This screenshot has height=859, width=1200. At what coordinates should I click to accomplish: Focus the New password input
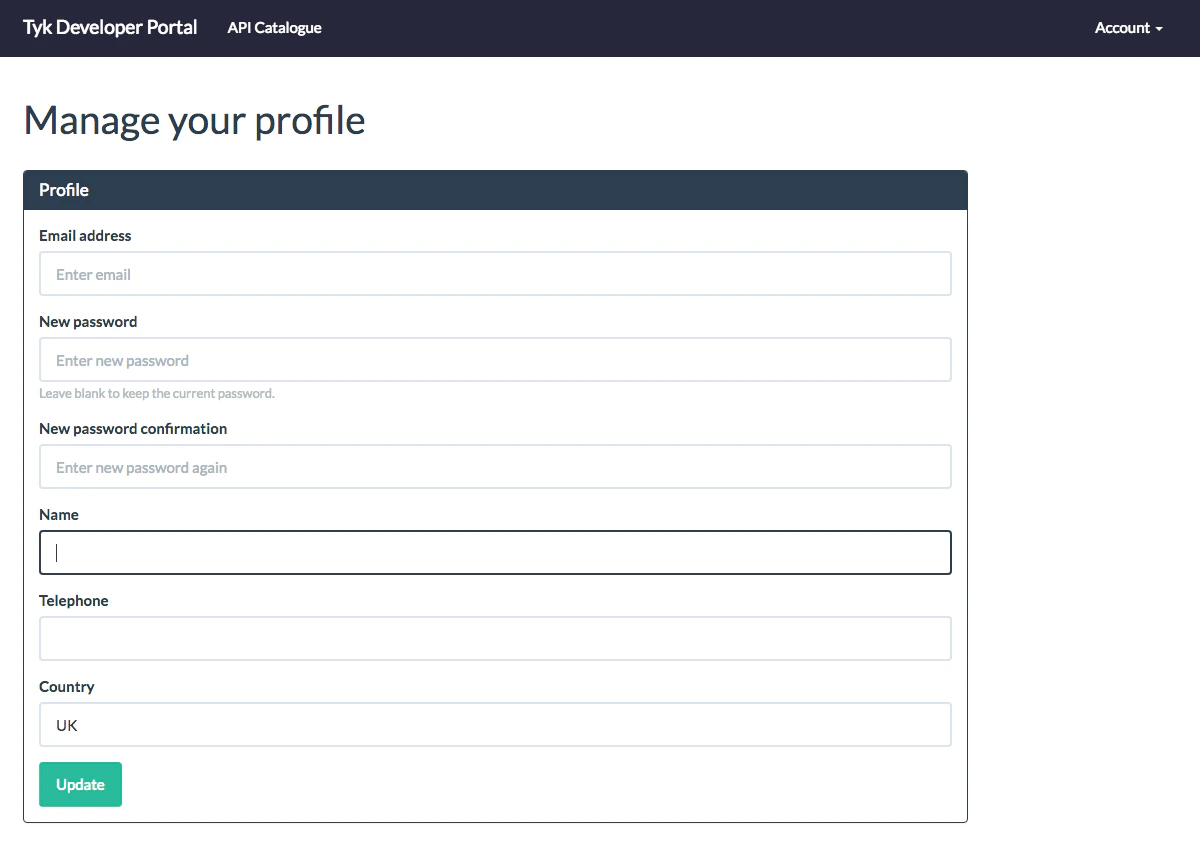495,359
